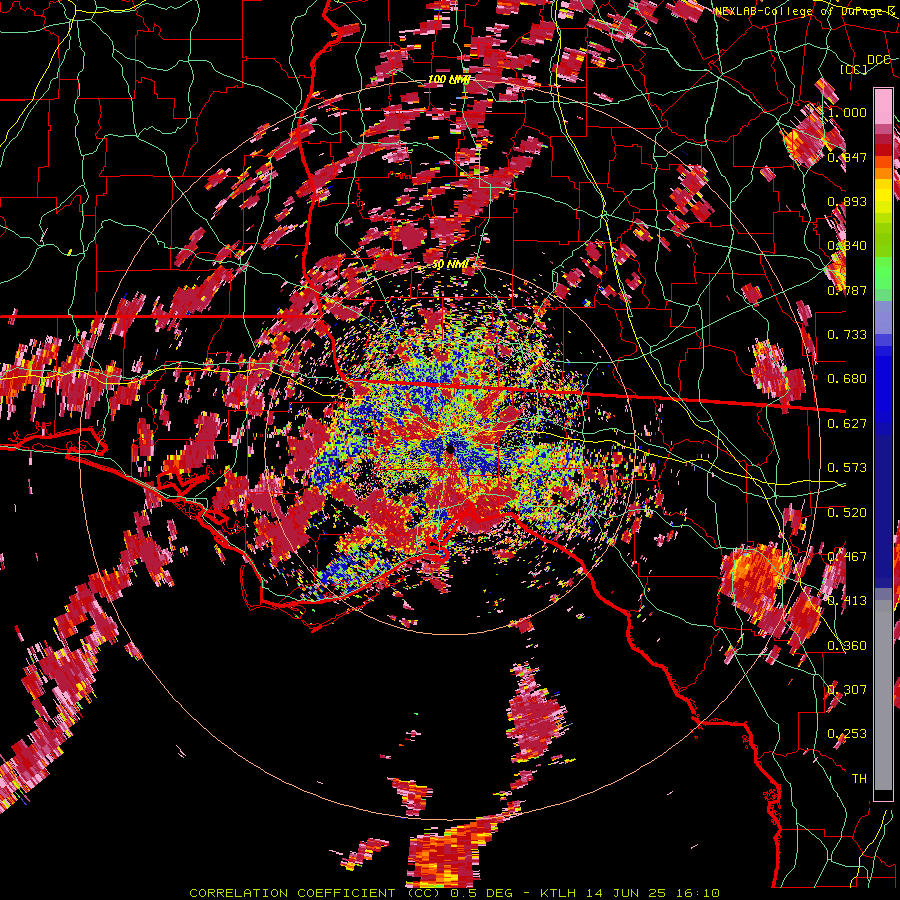Pick the pink band of the color scale
Viewport: 900px width, 900px height.
click(883, 106)
